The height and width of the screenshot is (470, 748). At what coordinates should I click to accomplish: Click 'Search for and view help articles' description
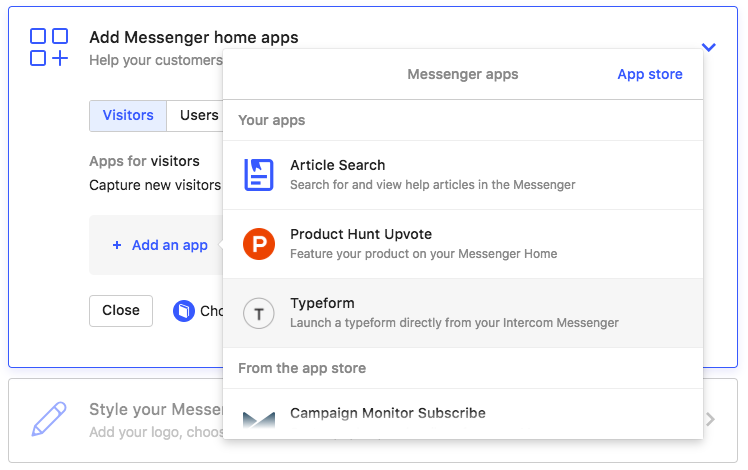pos(433,185)
